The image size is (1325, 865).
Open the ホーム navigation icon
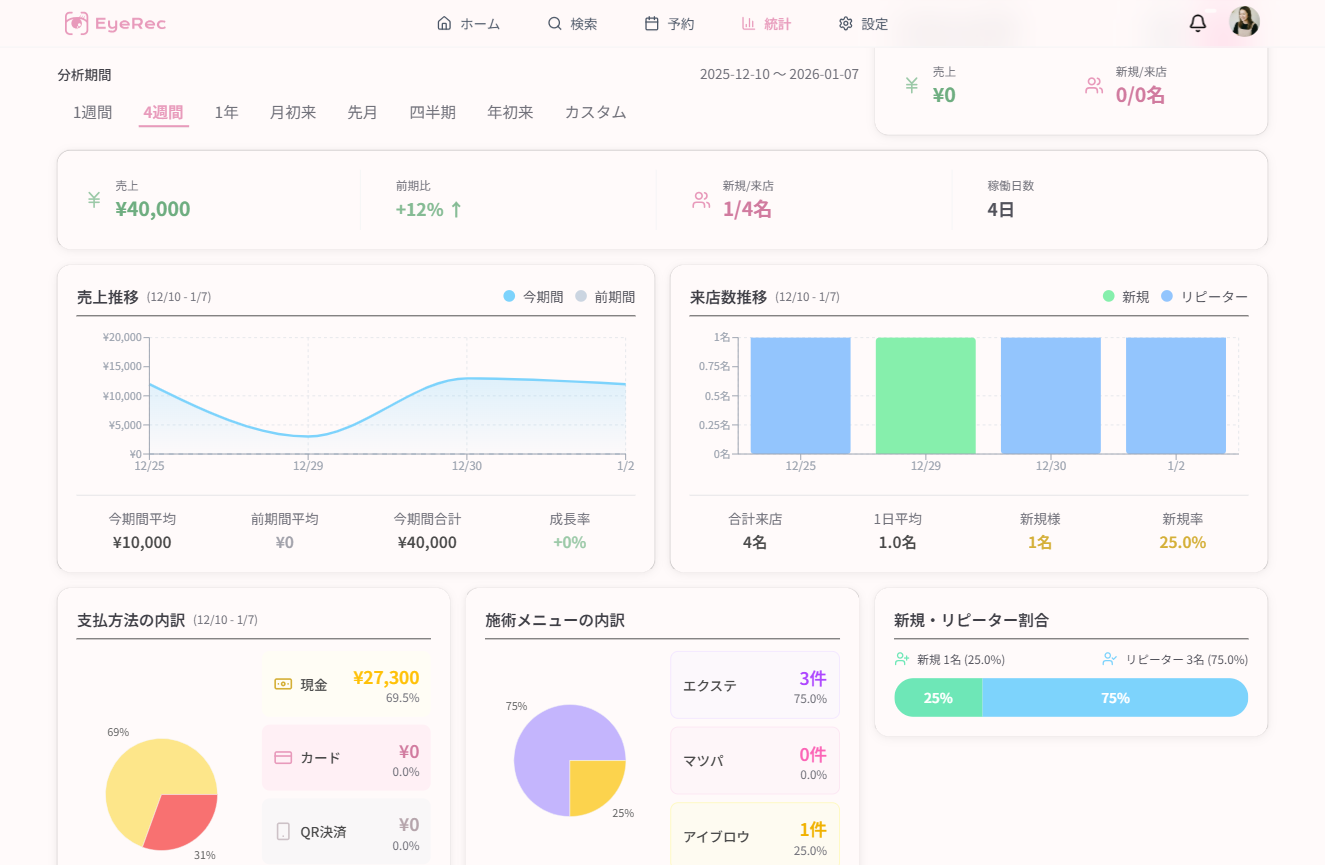click(x=444, y=23)
